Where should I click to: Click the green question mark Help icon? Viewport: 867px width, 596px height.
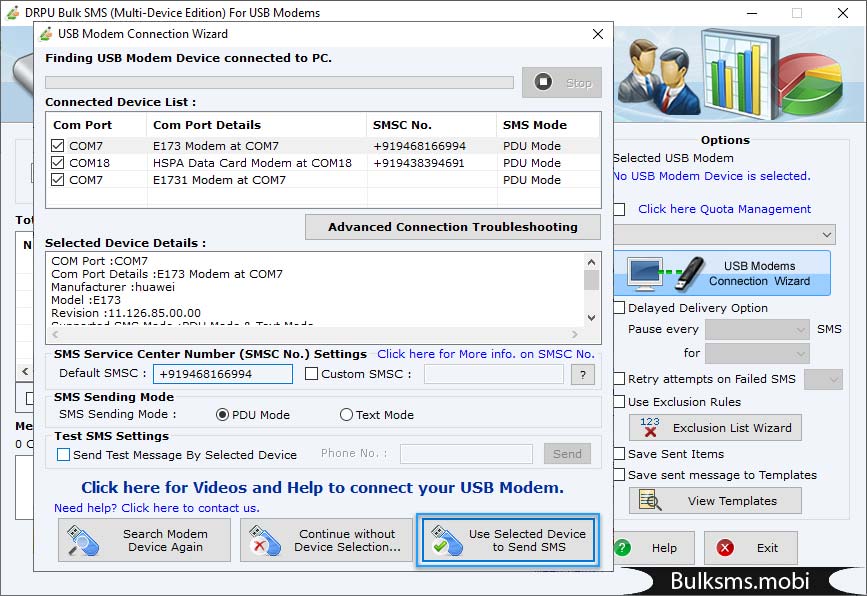coord(623,548)
